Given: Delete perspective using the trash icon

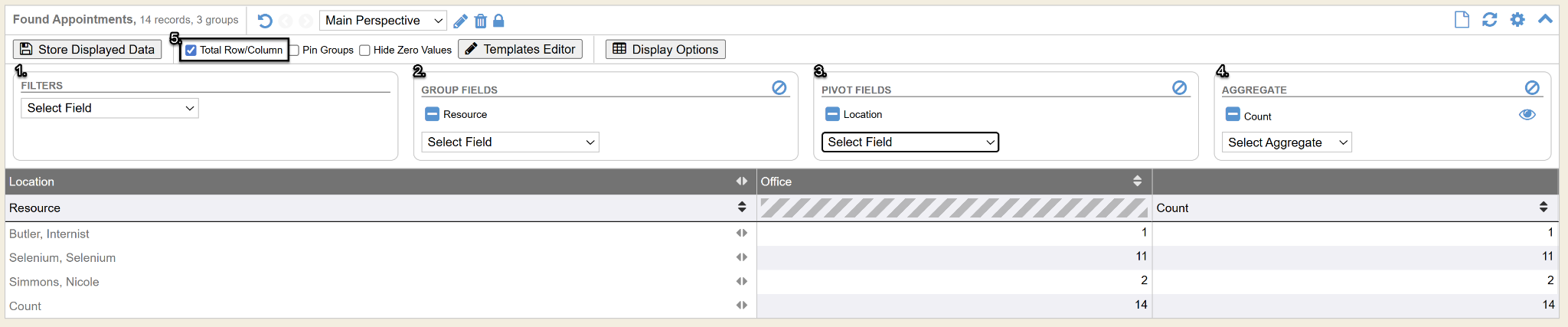Looking at the screenshot, I should [x=480, y=21].
